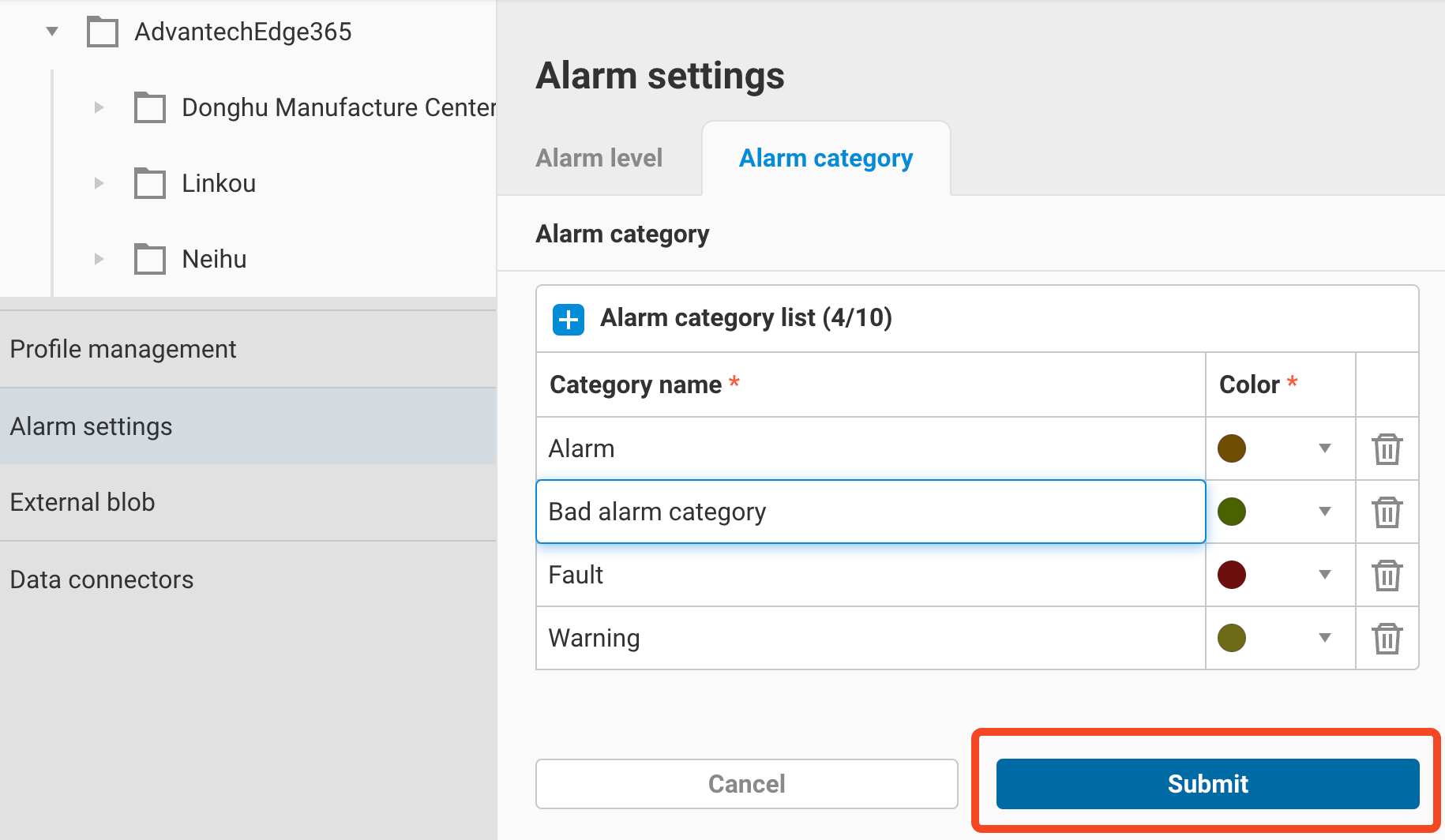The image size is (1445, 840).
Task: Select the Alarm category tab
Action: click(825, 158)
